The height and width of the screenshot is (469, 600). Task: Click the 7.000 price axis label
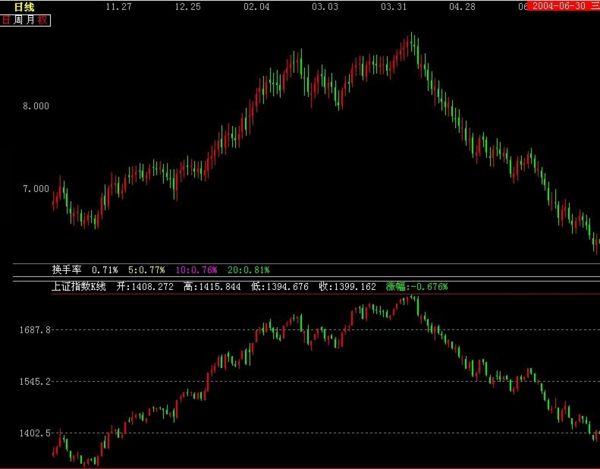click(x=36, y=189)
